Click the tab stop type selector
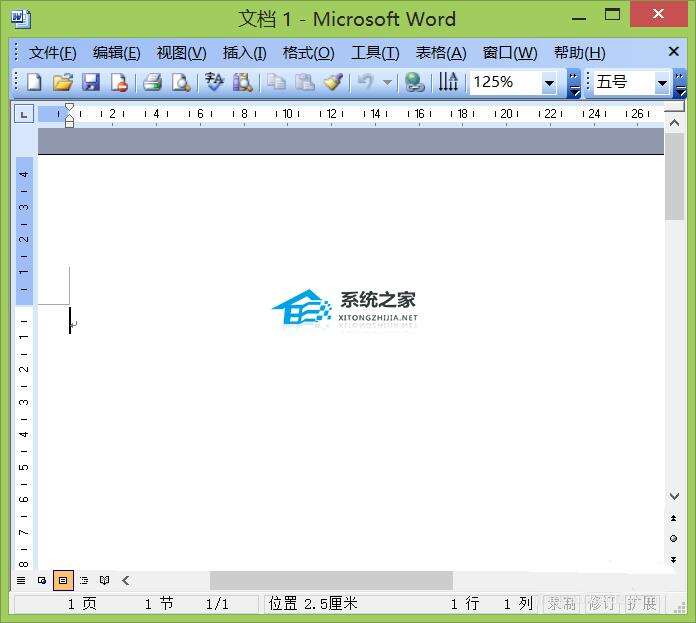 tap(24, 114)
